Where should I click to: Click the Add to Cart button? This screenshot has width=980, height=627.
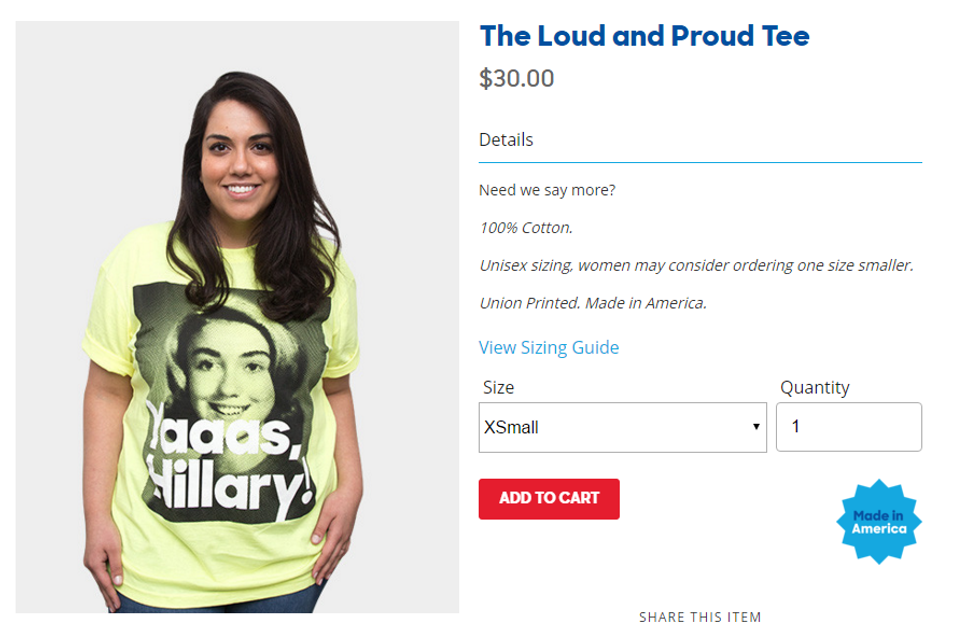[549, 499]
